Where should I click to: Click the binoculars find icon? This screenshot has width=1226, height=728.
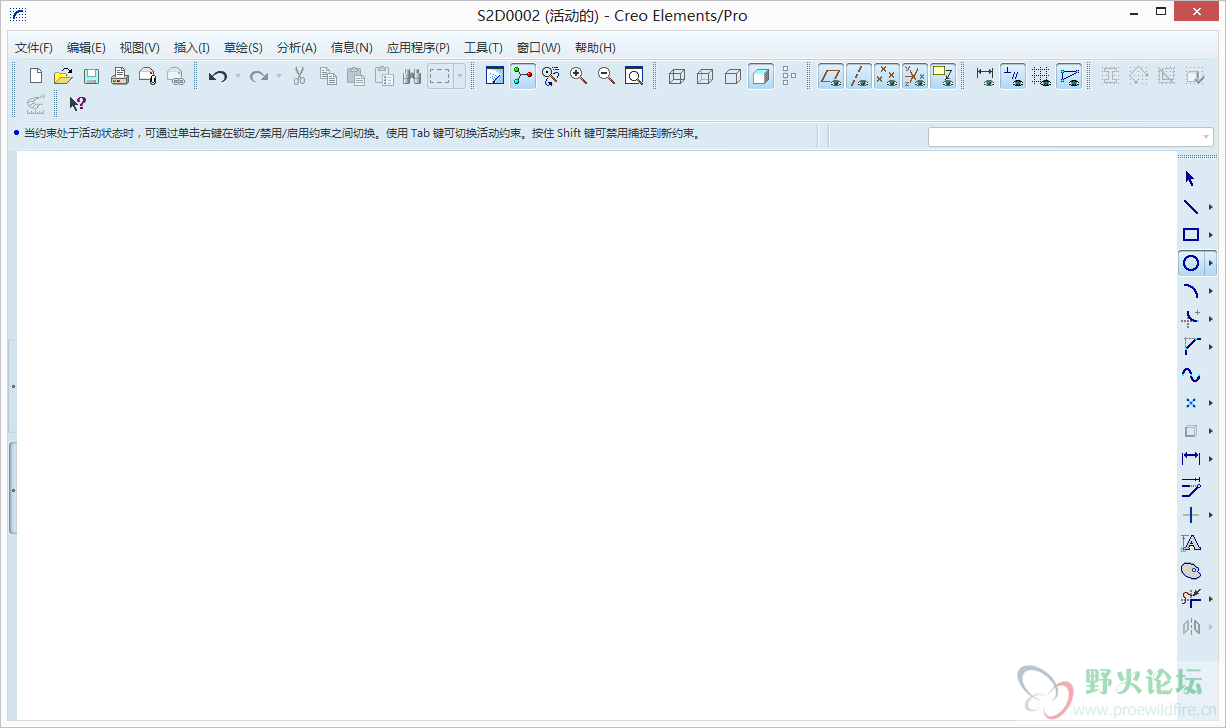click(x=411, y=76)
